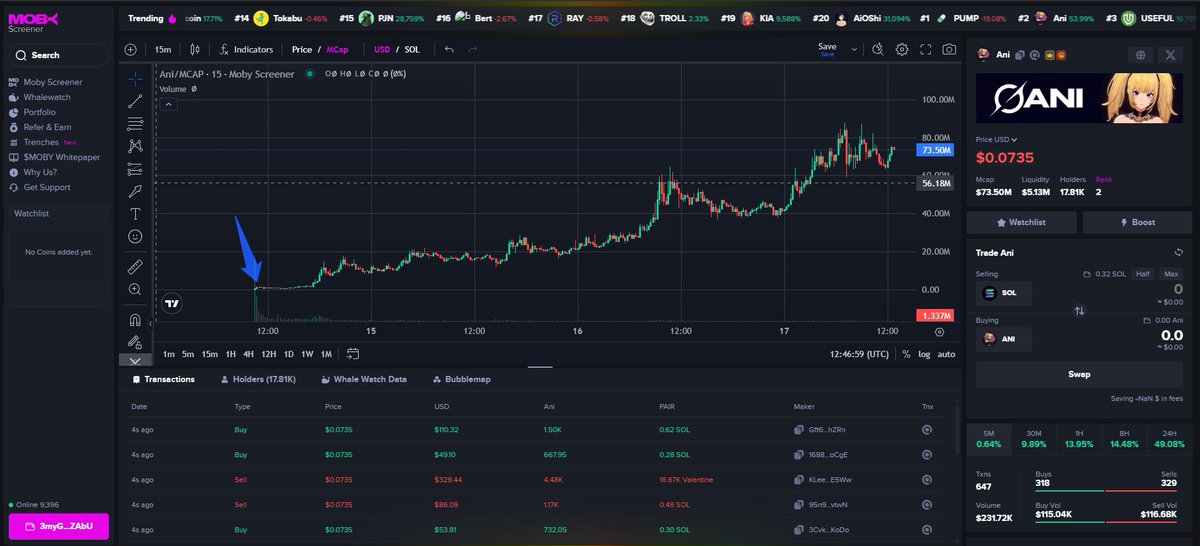Open the Ani website globe link
Viewport: 1200px width, 546px height.
tap(1141, 55)
